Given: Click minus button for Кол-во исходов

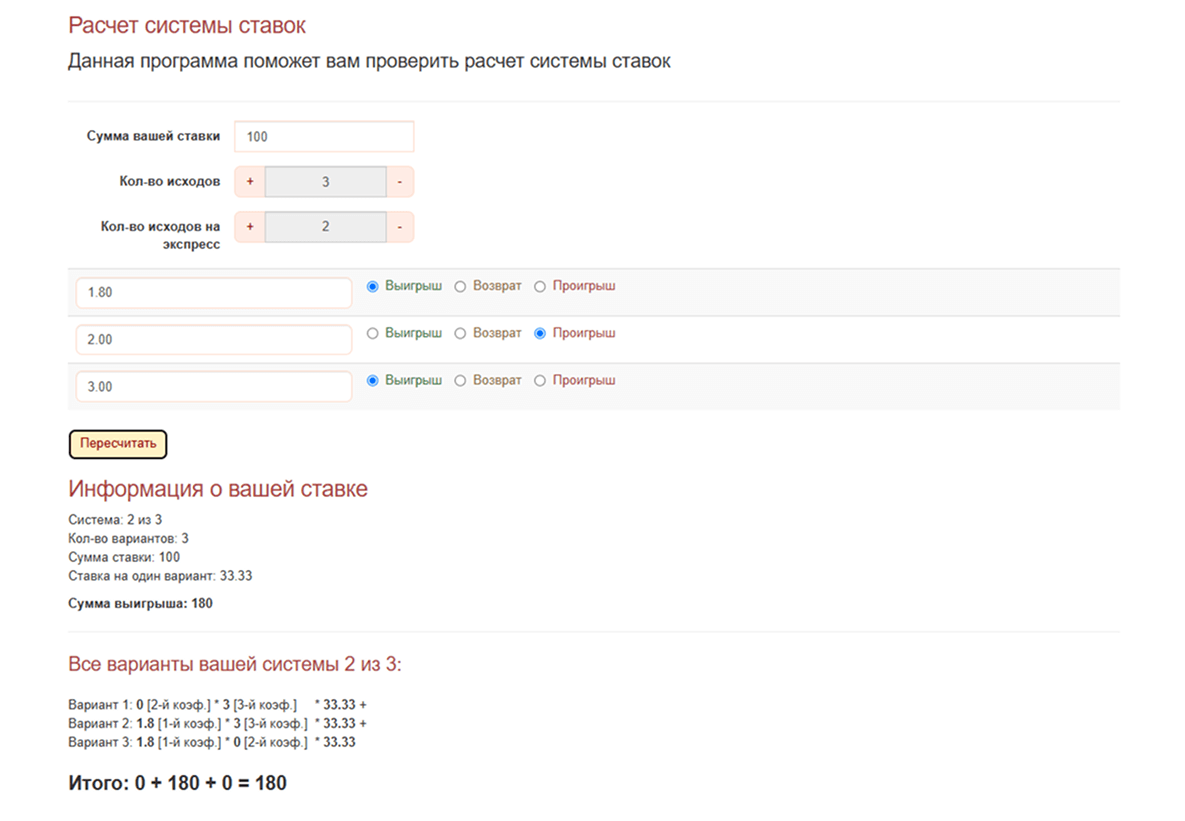Looking at the screenshot, I should click(x=399, y=182).
